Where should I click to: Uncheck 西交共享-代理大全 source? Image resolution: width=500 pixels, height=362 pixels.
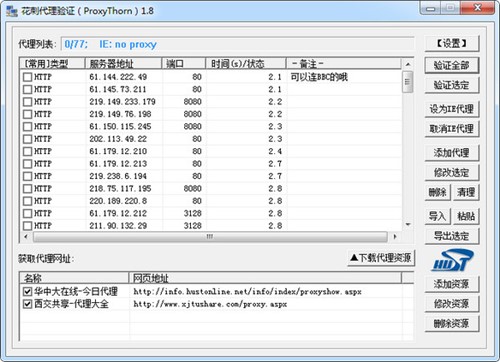[27, 304]
